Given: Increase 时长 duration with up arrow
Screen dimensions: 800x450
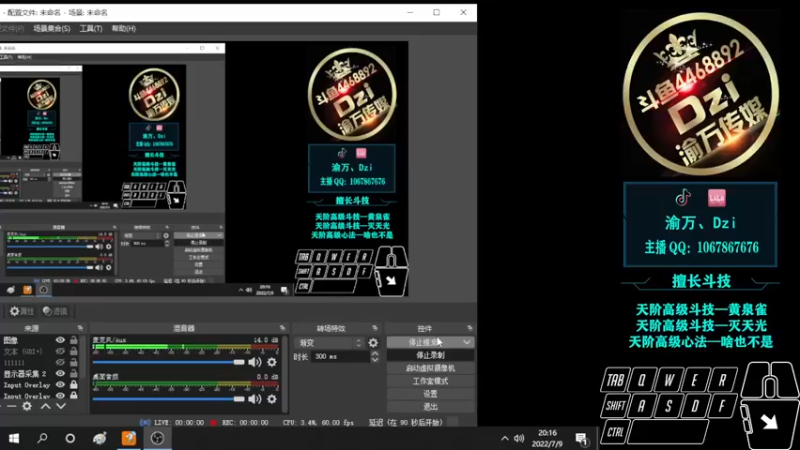Looking at the screenshot, I should [x=375, y=354].
